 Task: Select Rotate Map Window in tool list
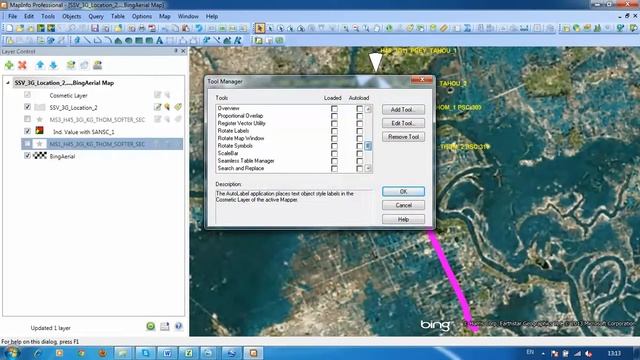pyautogui.click(x=240, y=138)
